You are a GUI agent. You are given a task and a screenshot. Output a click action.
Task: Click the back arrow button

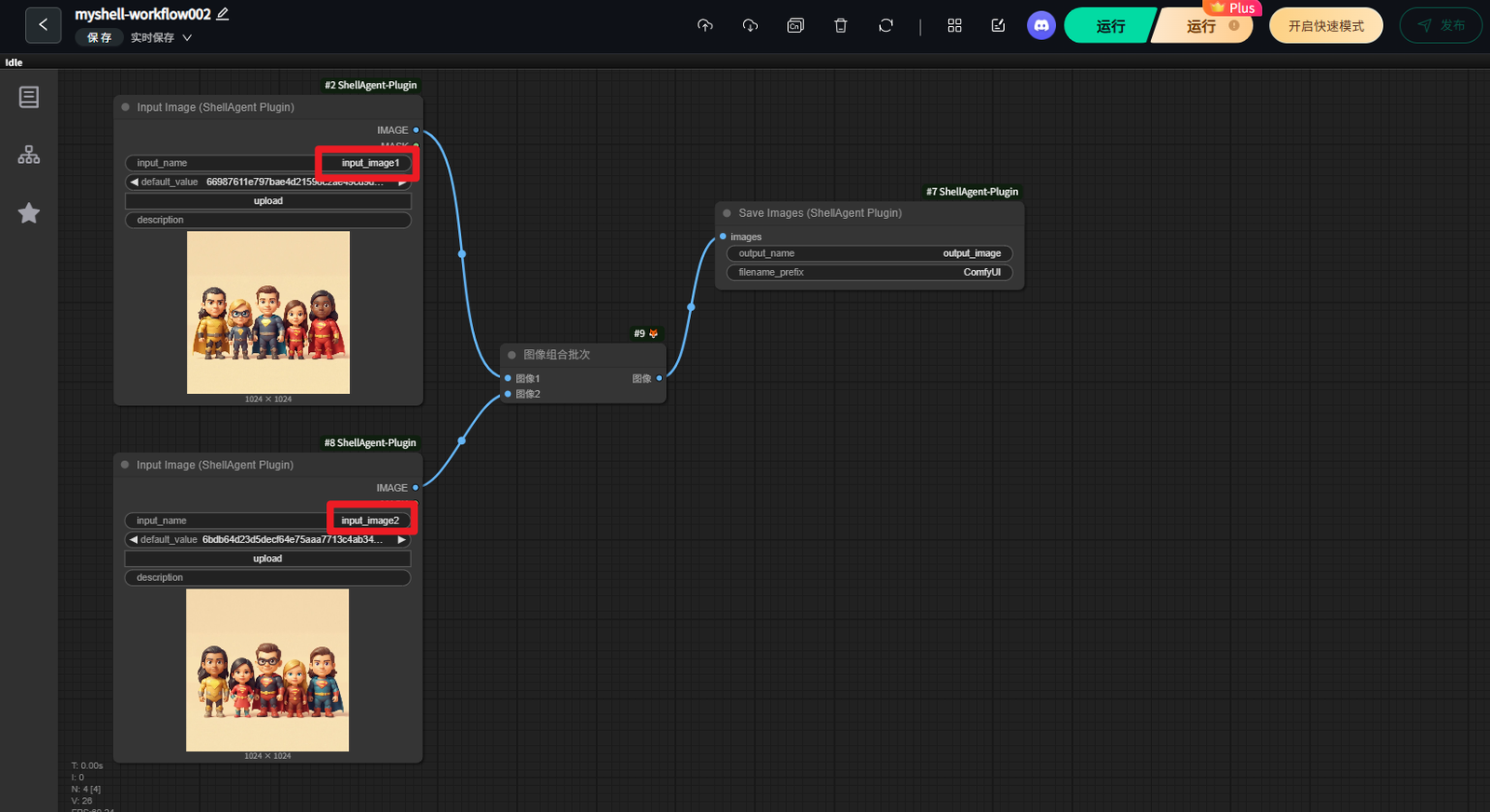point(43,25)
